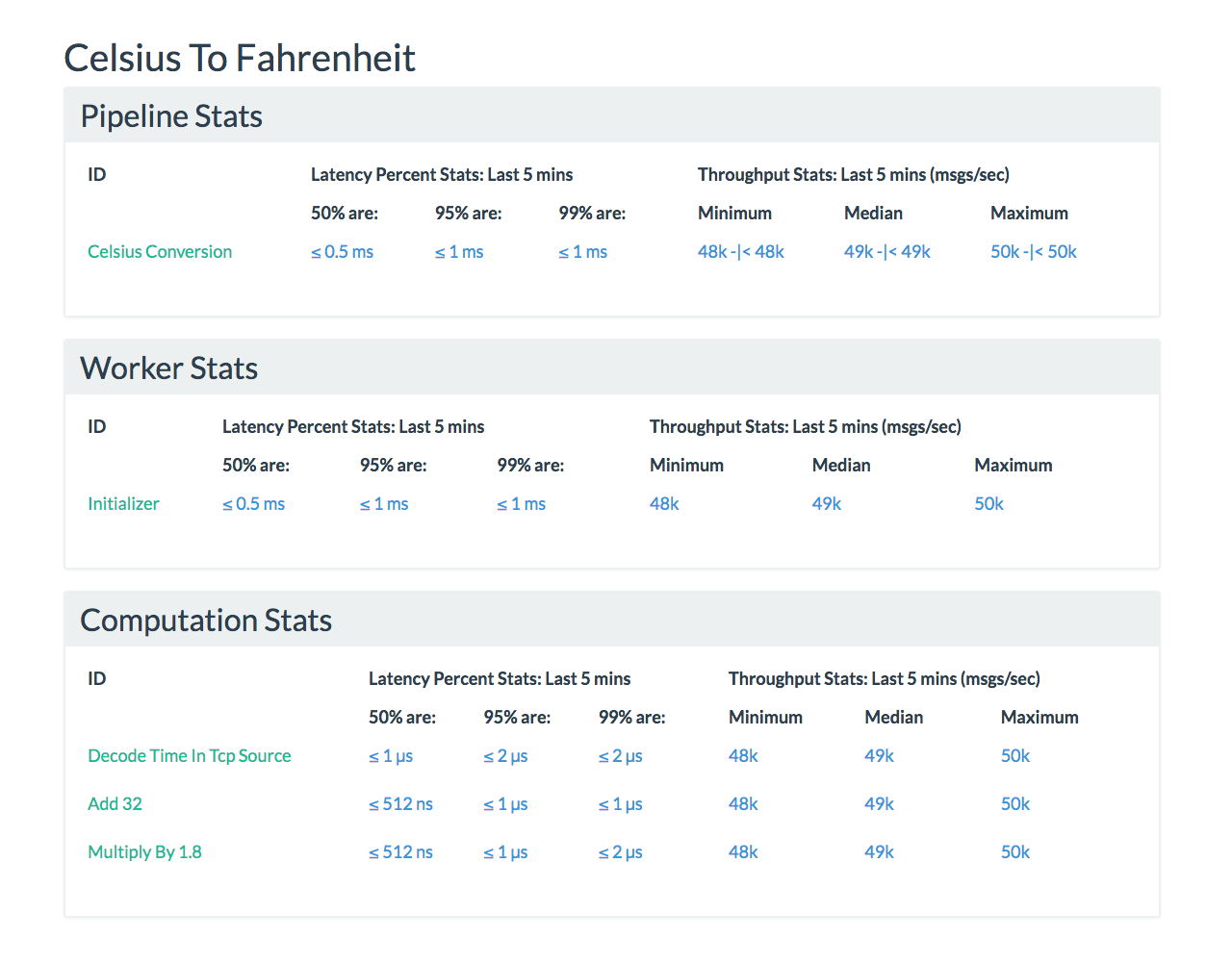1232x964 pixels.
Task: Click Initializer minimum throughput 48k
Action: [664, 504]
